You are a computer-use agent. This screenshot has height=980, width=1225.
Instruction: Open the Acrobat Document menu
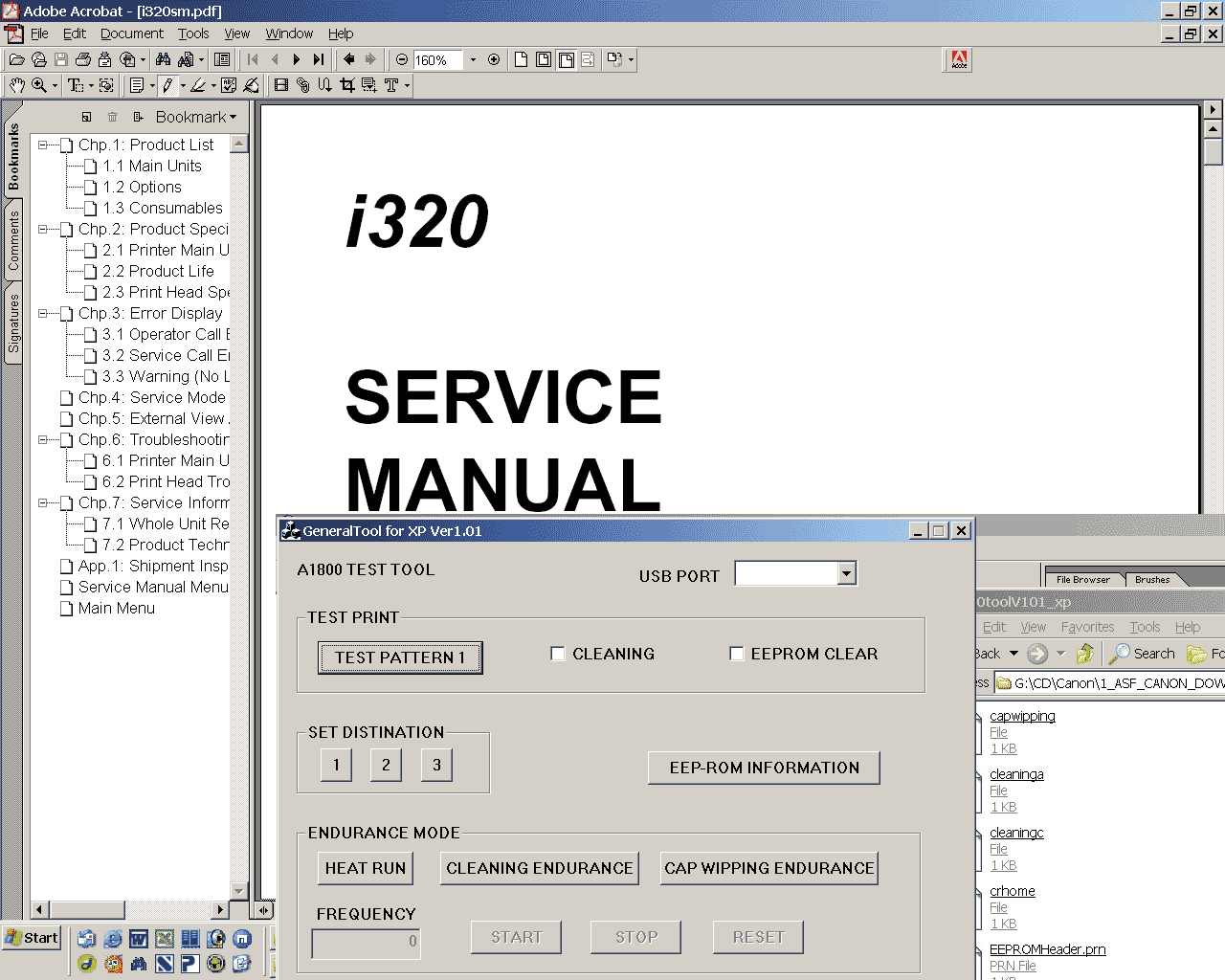coord(132,33)
